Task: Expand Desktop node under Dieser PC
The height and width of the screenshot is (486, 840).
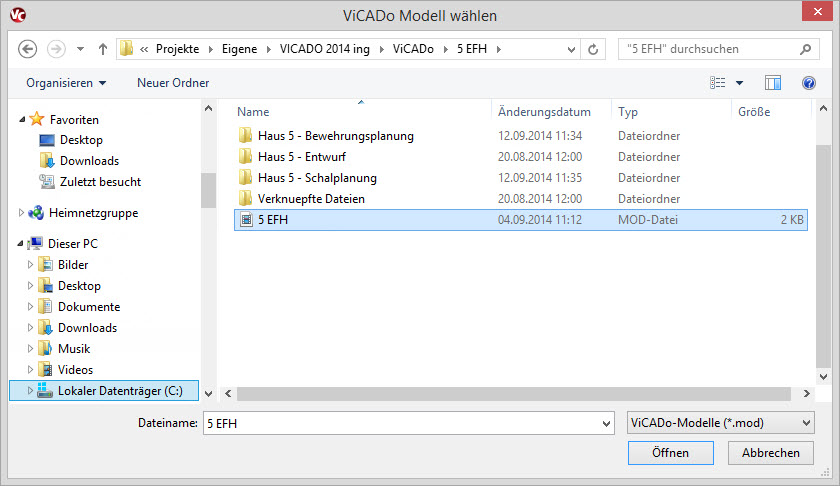Action: tap(30, 286)
